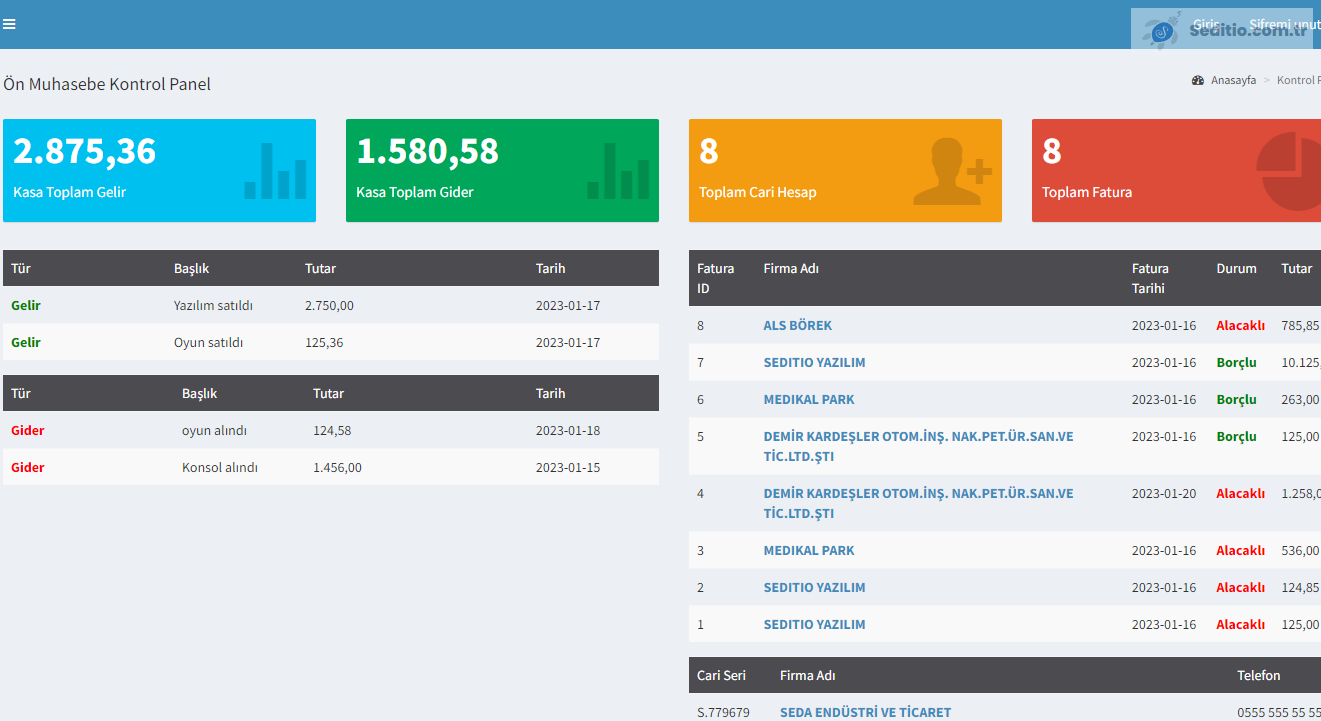Image resolution: width=1321 pixels, height=721 pixels.
Task: Click the 2023-01-18 expense date
Action: (x=568, y=430)
